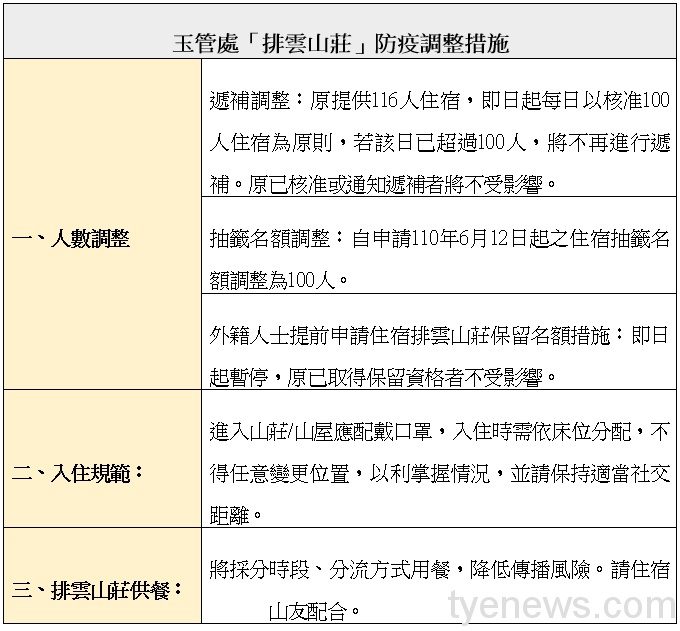This screenshot has width=680, height=631.
Task: Click the table title 玉管處「排雲山莊」防疫調整措施
Action: point(340,43)
